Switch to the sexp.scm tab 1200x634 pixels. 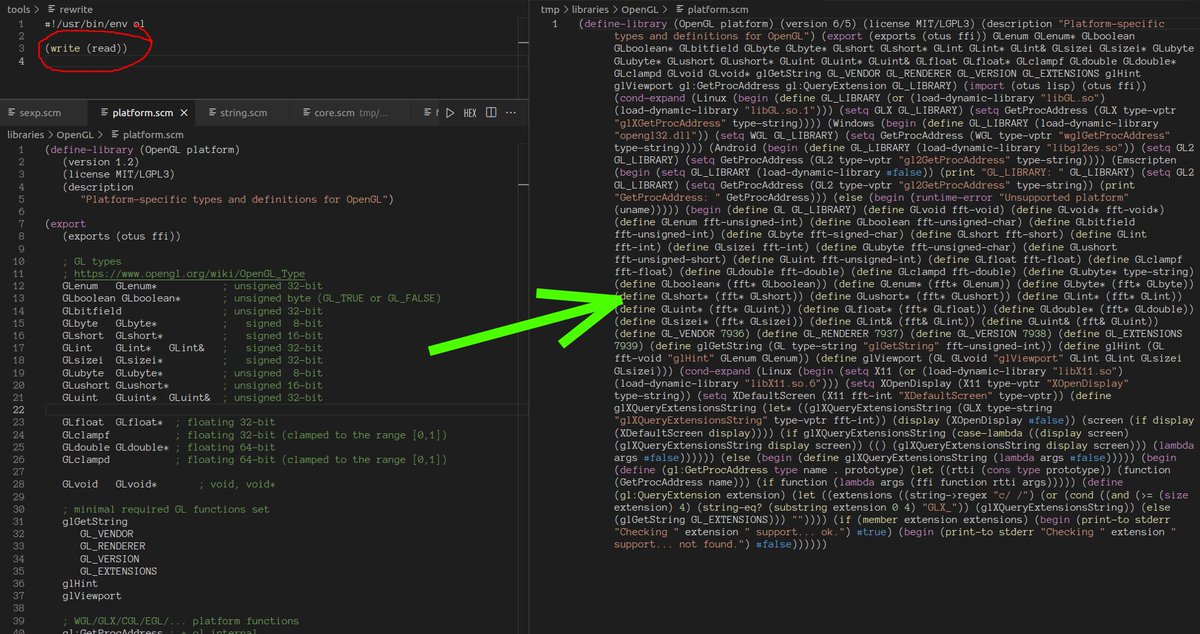40,113
